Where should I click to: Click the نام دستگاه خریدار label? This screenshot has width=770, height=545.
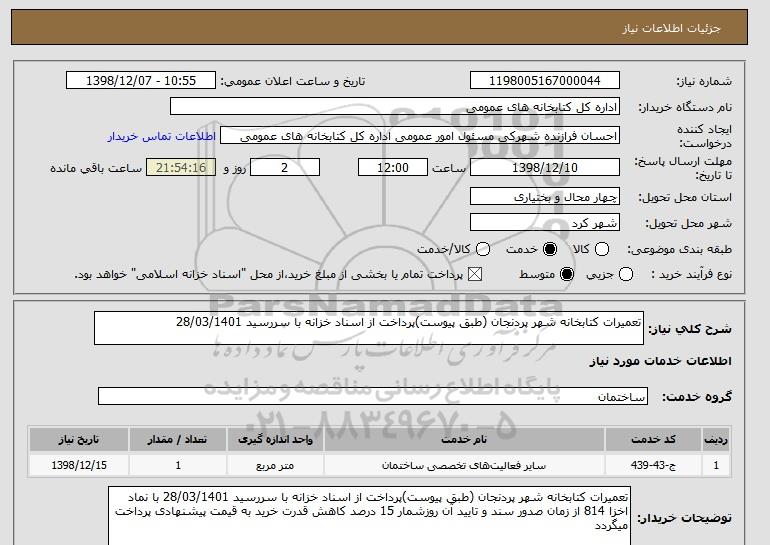pyautogui.click(x=685, y=107)
